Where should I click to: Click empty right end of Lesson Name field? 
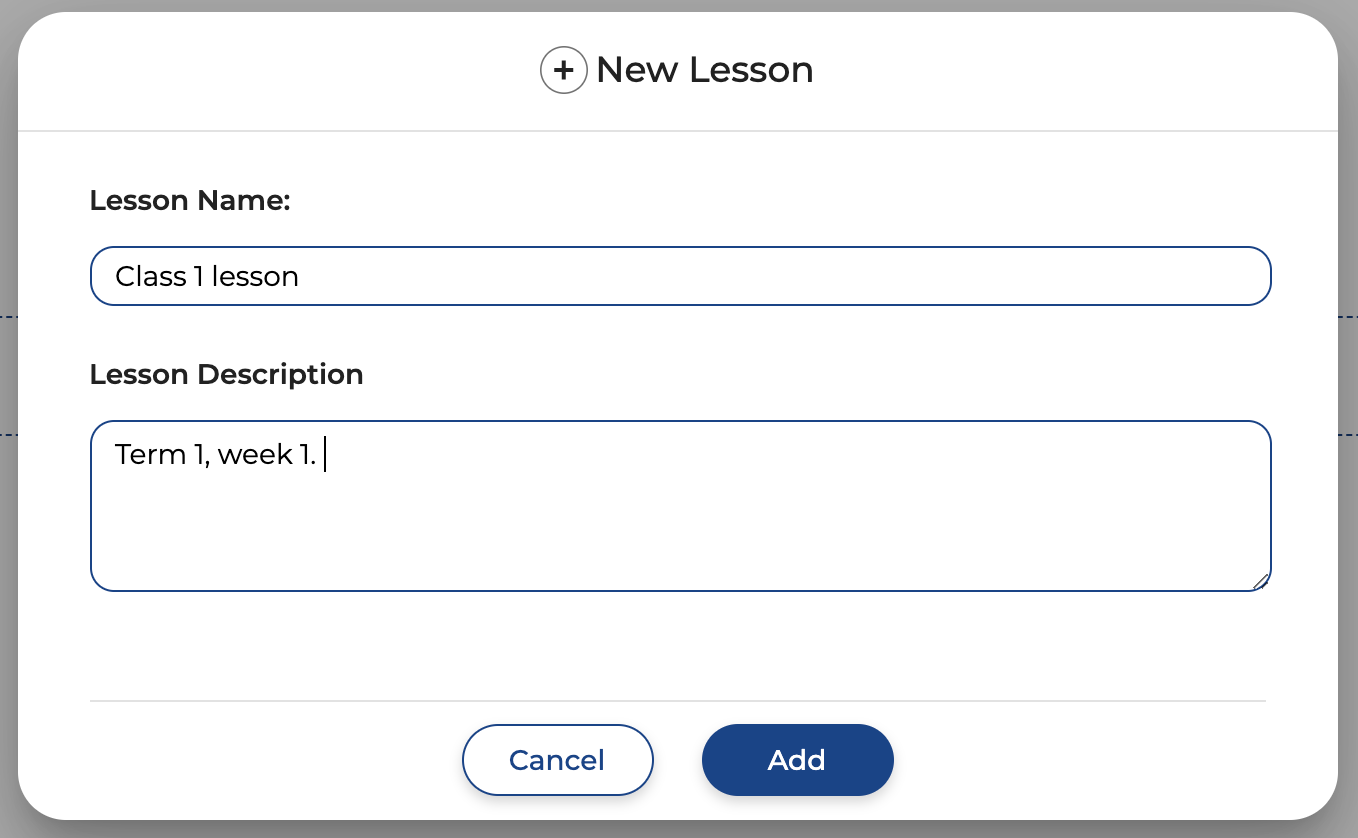tap(1150, 276)
